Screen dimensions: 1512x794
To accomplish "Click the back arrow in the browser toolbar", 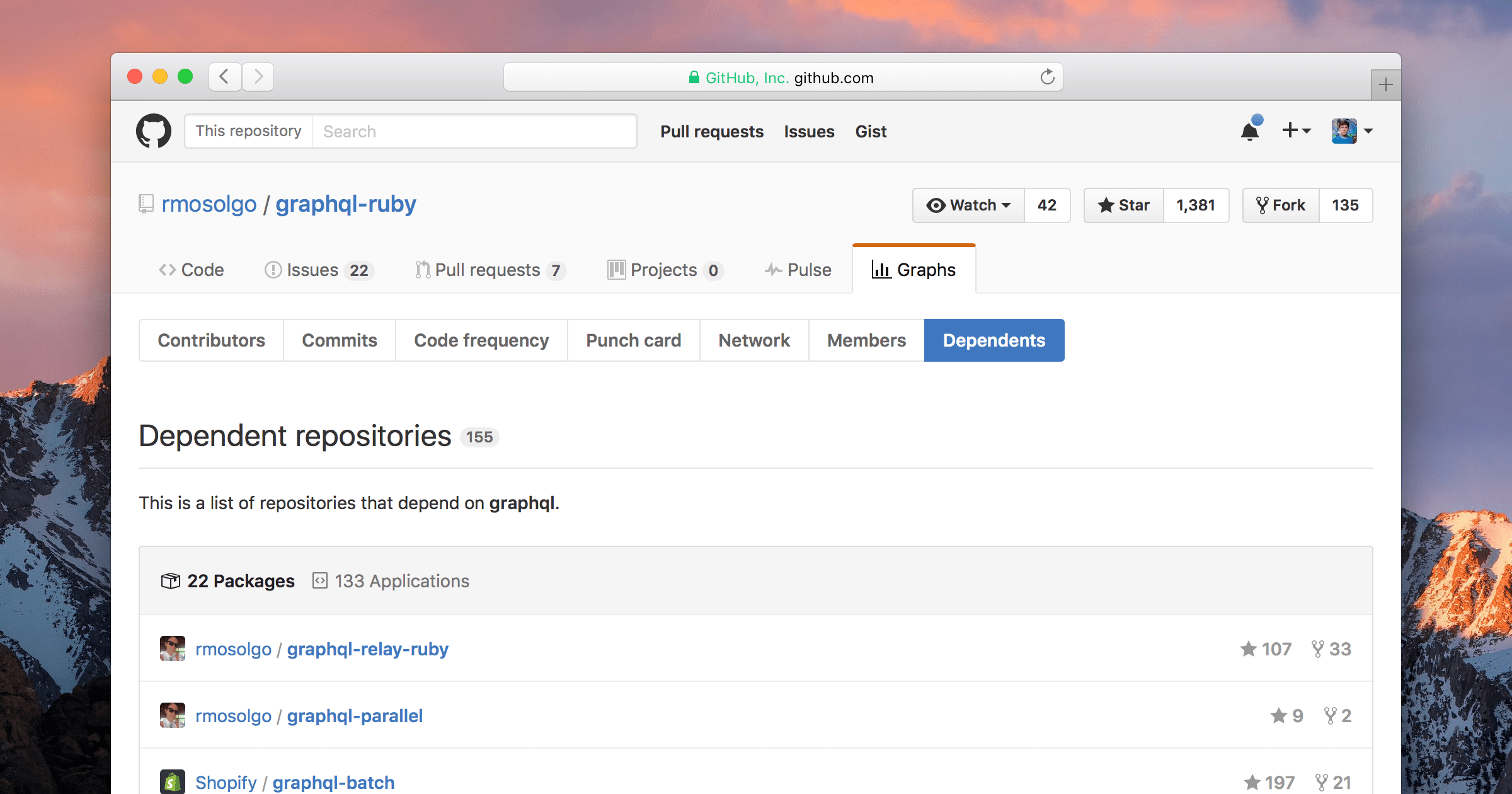I will (x=224, y=76).
